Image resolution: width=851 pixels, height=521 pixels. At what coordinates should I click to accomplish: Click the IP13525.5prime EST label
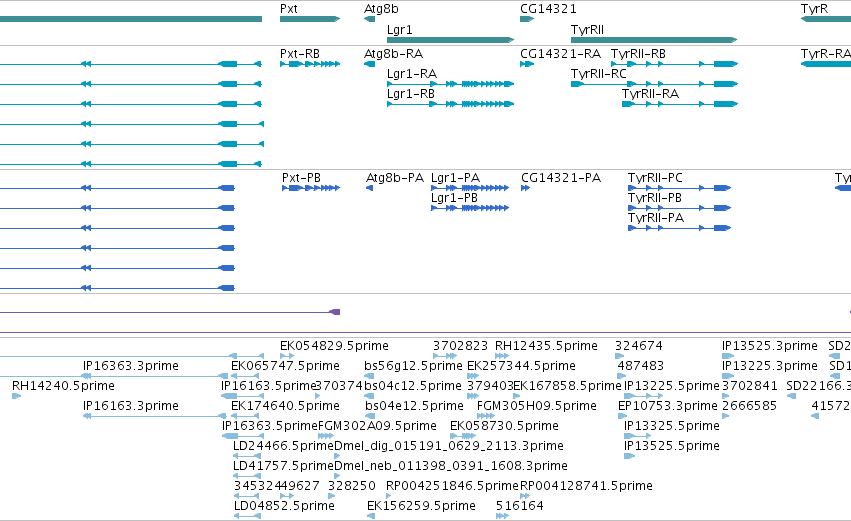click(672, 446)
